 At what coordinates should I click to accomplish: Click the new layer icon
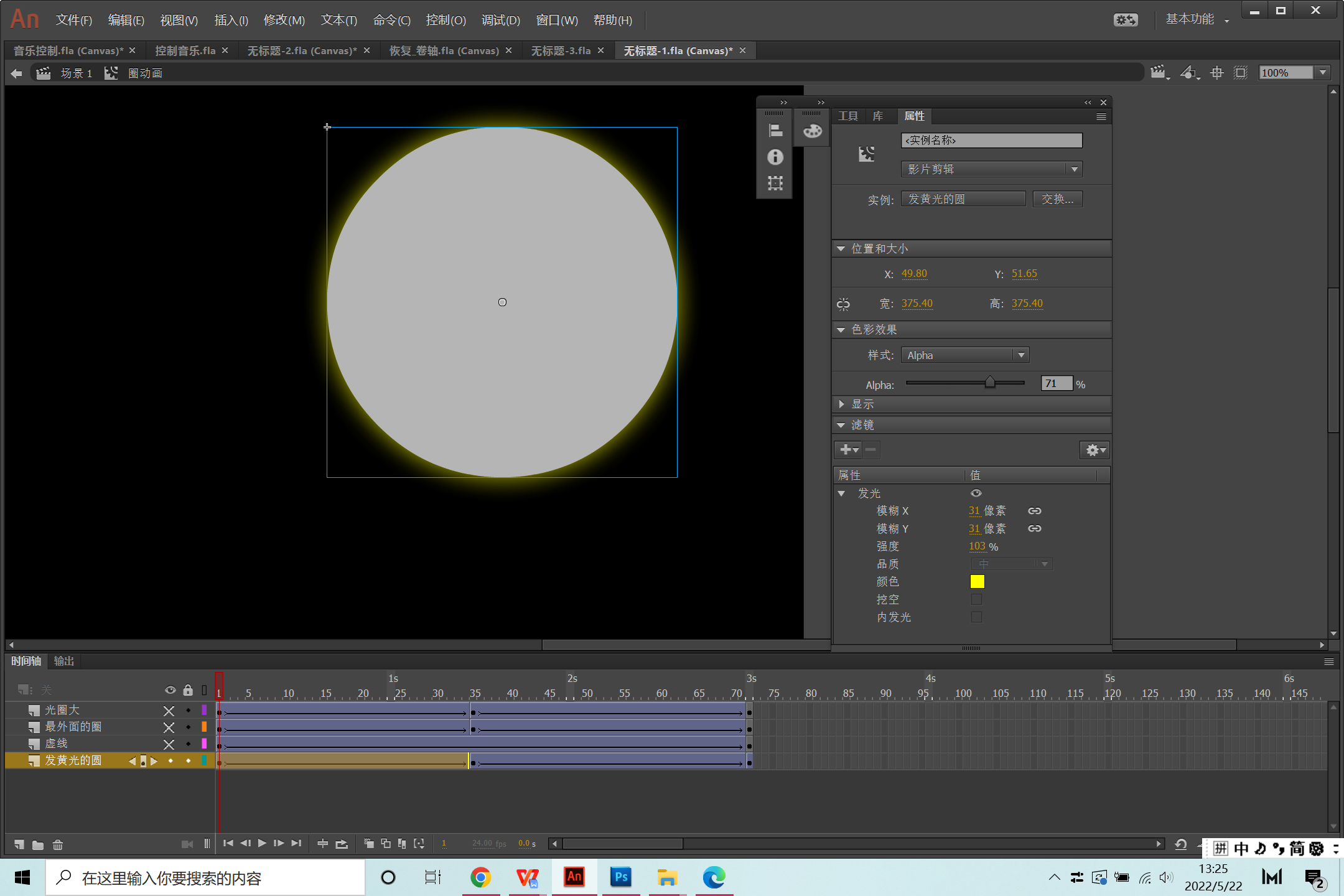point(19,844)
